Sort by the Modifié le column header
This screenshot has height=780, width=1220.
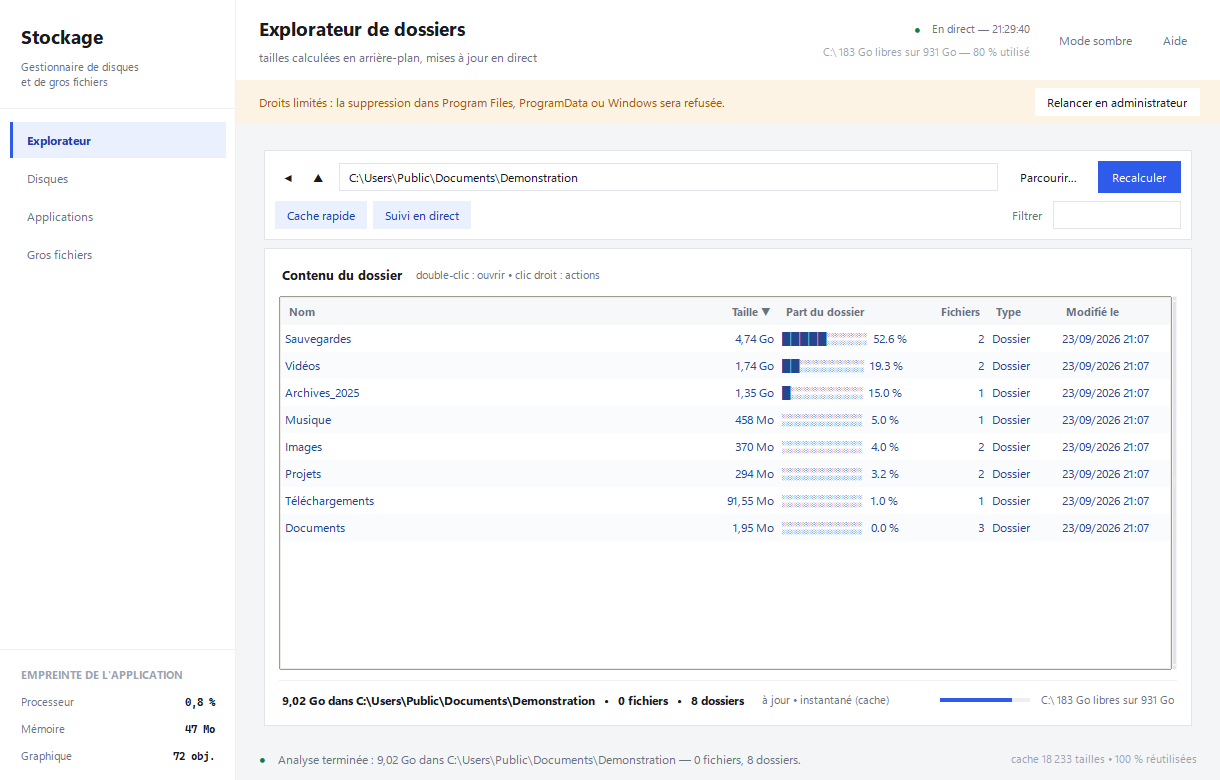(1092, 312)
